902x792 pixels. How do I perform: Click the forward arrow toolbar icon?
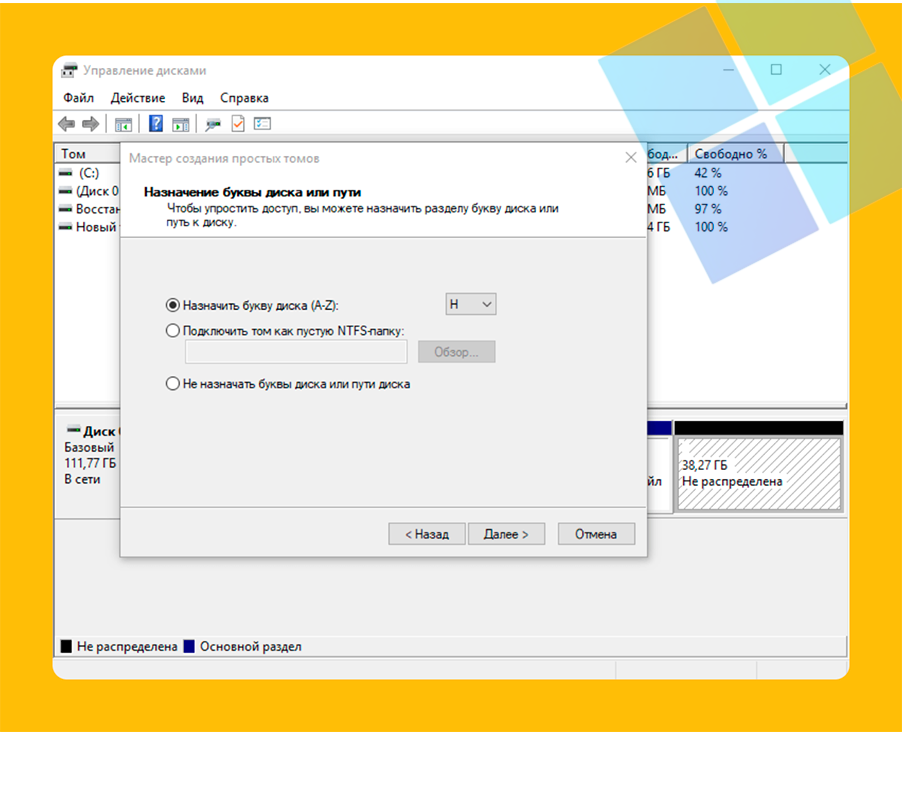[91, 124]
